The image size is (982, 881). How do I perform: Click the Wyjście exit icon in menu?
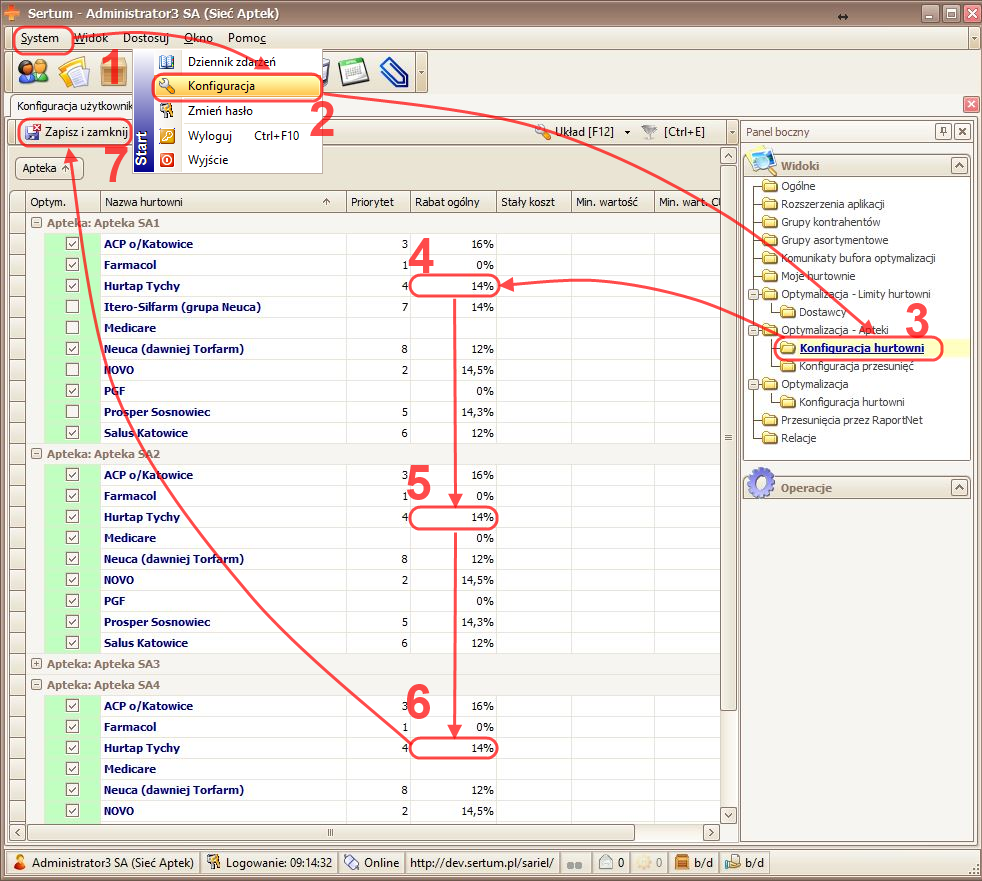click(168, 160)
